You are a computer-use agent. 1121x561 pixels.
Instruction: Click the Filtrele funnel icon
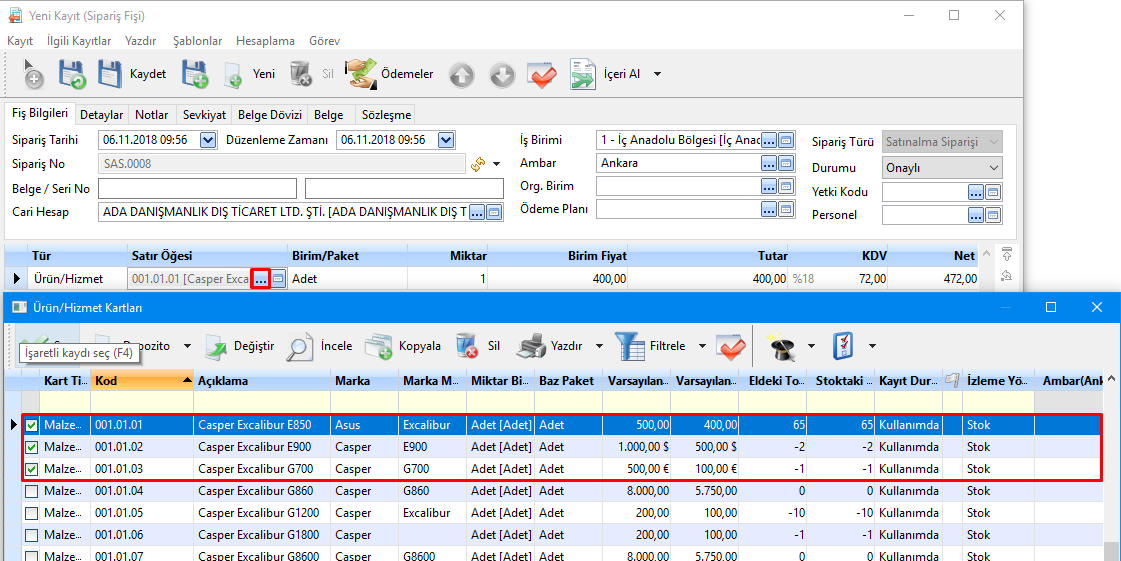tap(630, 346)
